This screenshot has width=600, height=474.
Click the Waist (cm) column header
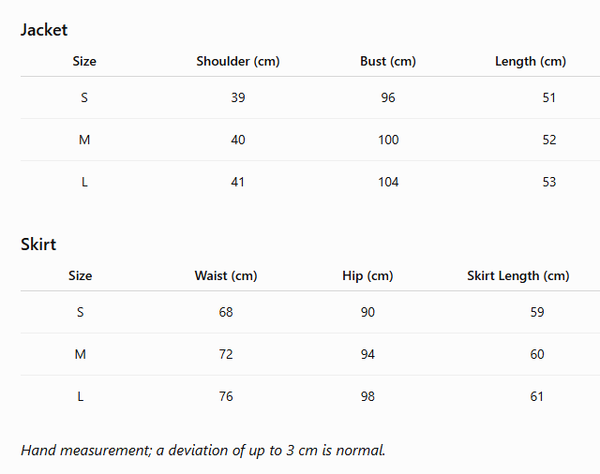tap(226, 276)
